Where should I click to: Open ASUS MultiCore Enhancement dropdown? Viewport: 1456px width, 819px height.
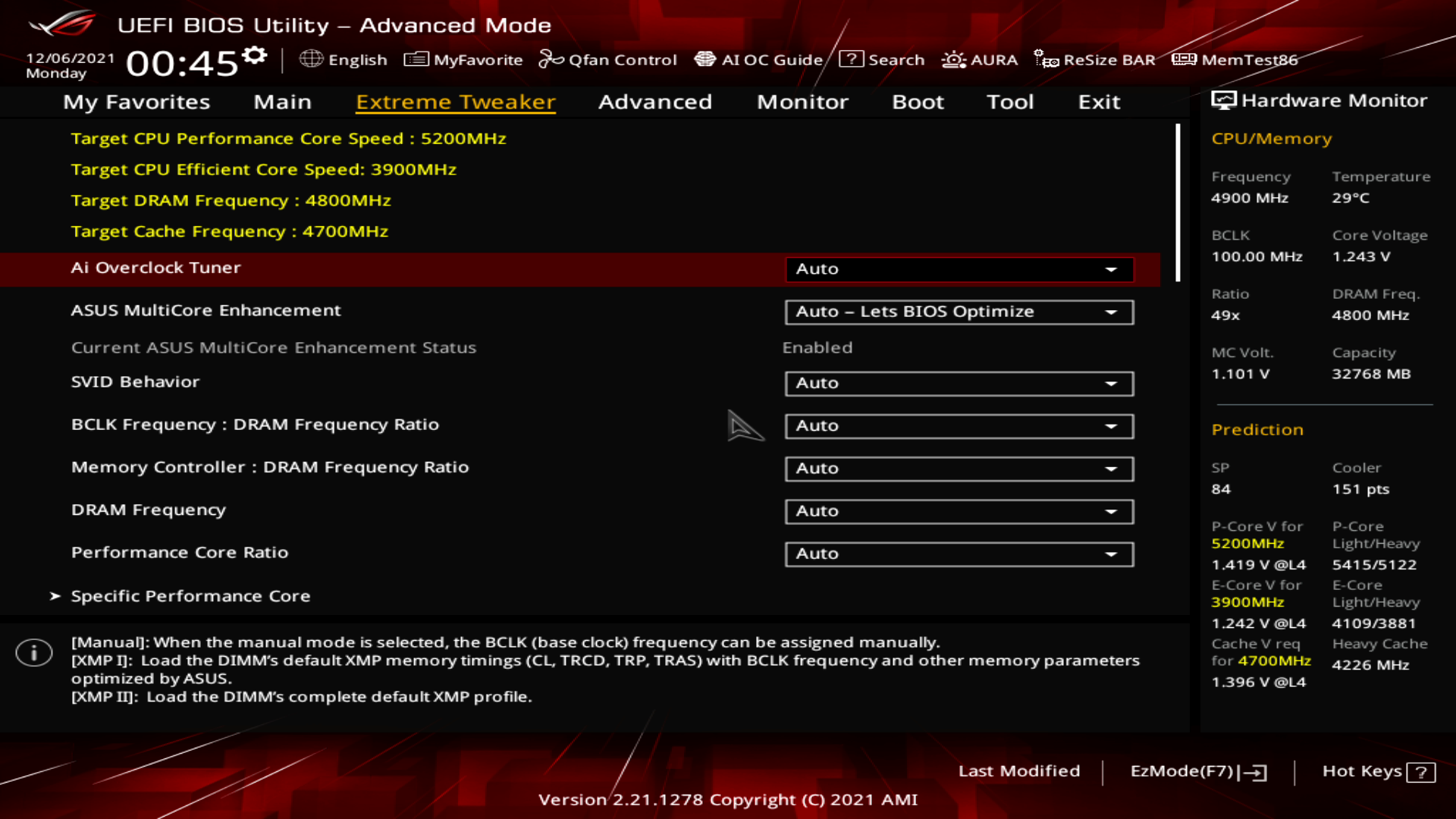[x=959, y=312]
